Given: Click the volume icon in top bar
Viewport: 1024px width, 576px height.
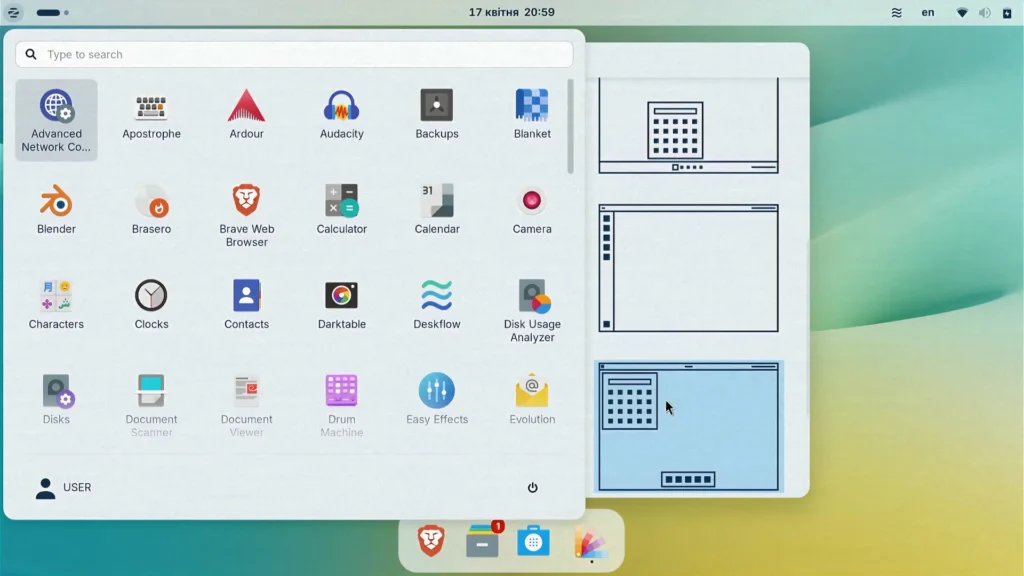Looking at the screenshot, I should [984, 12].
